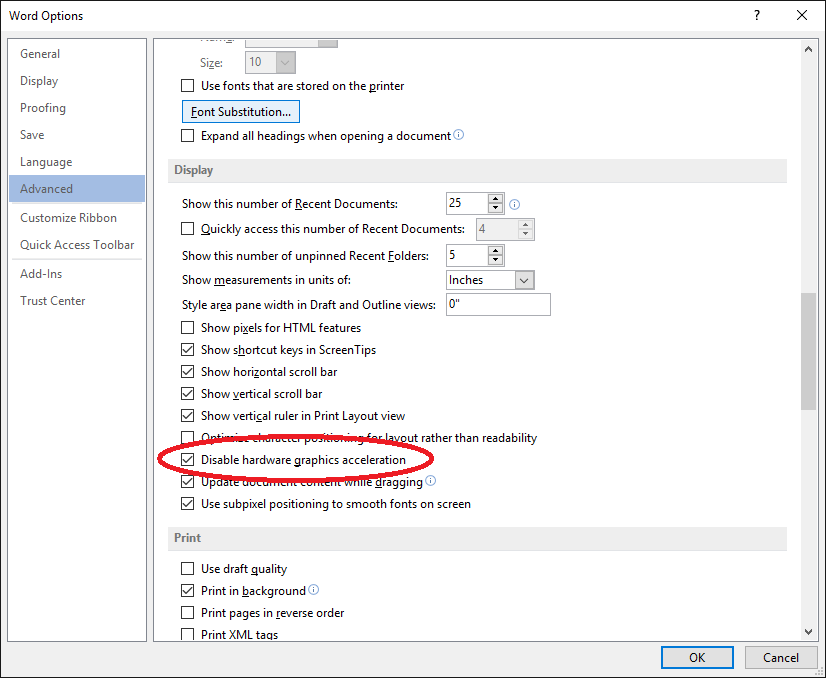Increase Recent Documents count with up arrow
This screenshot has width=826, height=678.
(x=495, y=199)
